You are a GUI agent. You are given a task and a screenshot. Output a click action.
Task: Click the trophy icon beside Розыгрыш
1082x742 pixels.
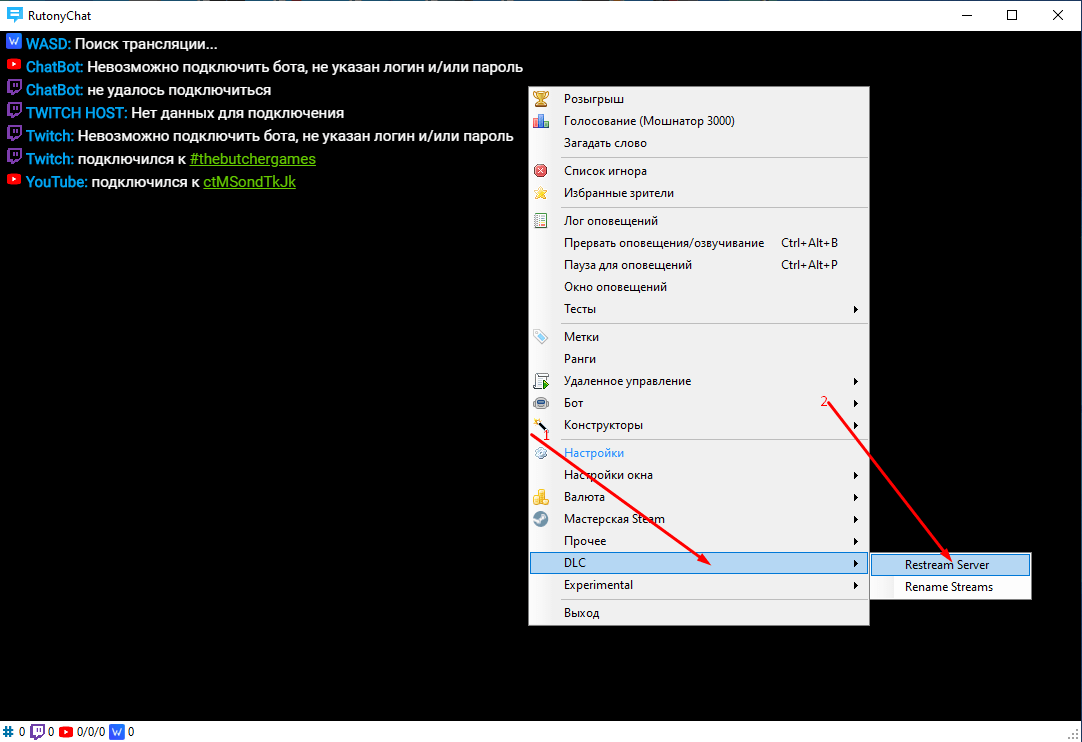pos(541,99)
